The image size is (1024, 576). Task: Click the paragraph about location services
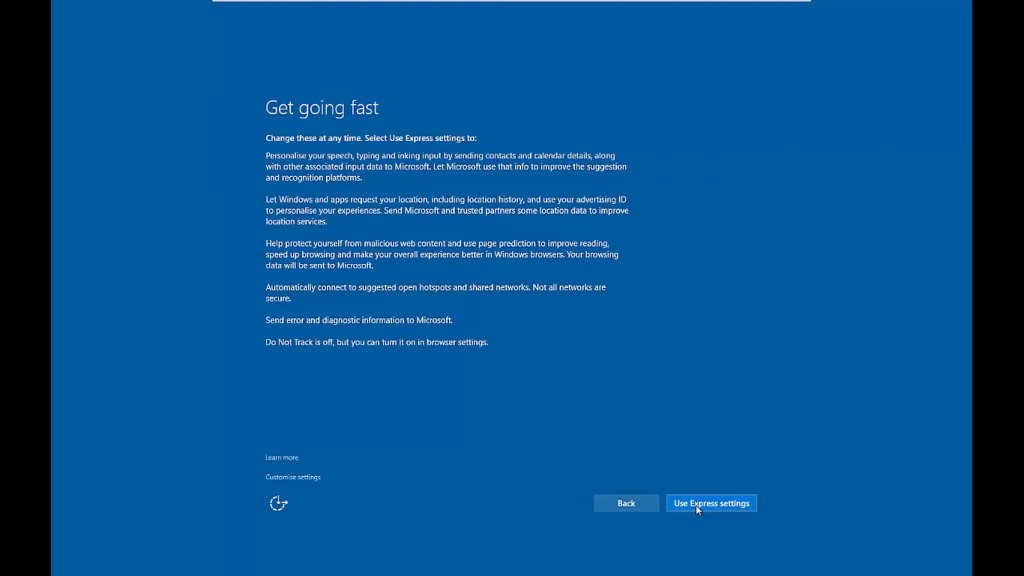click(x=446, y=211)
